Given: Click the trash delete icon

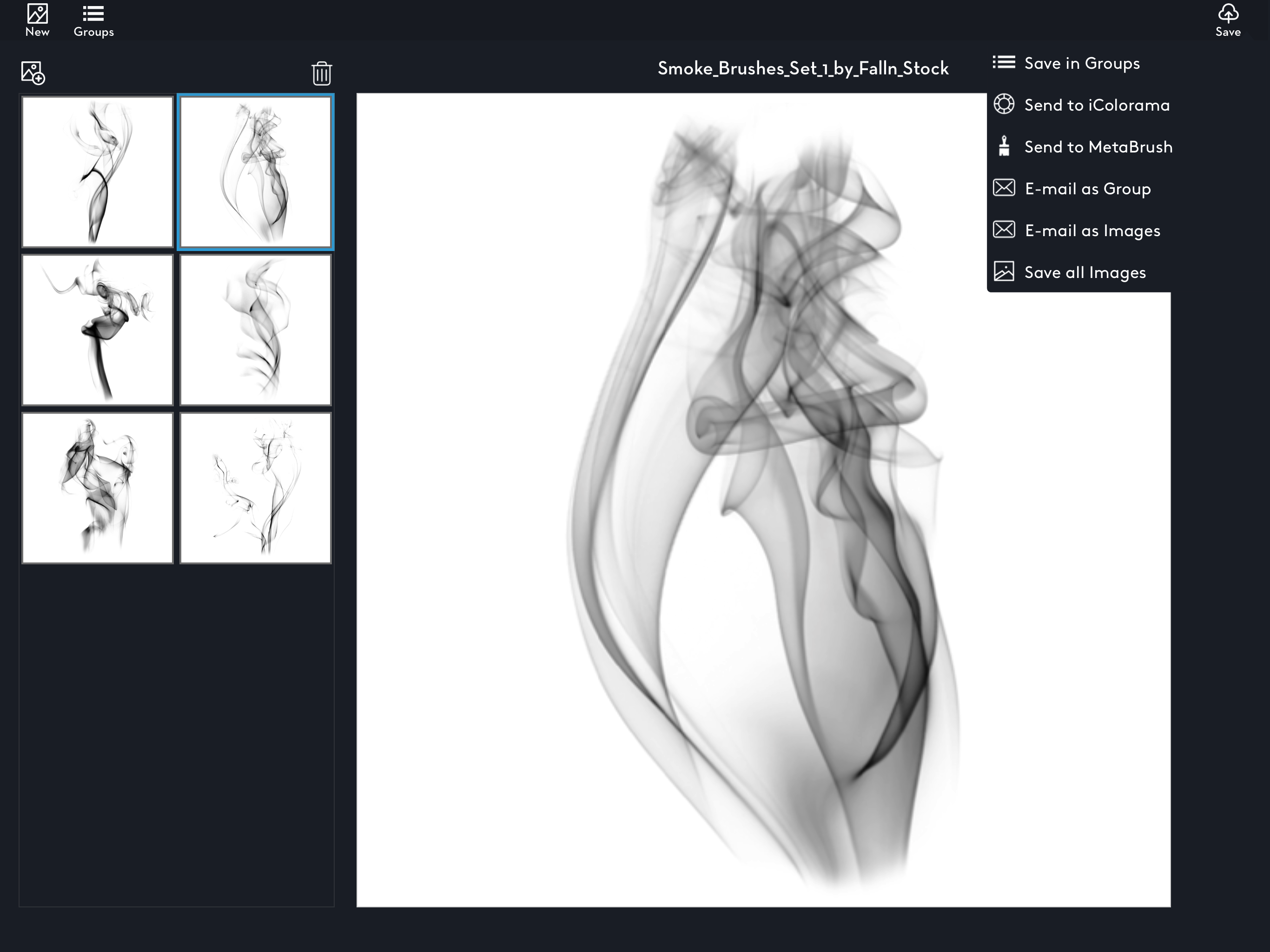Looking at the screenshot, I should pos(322,73).
